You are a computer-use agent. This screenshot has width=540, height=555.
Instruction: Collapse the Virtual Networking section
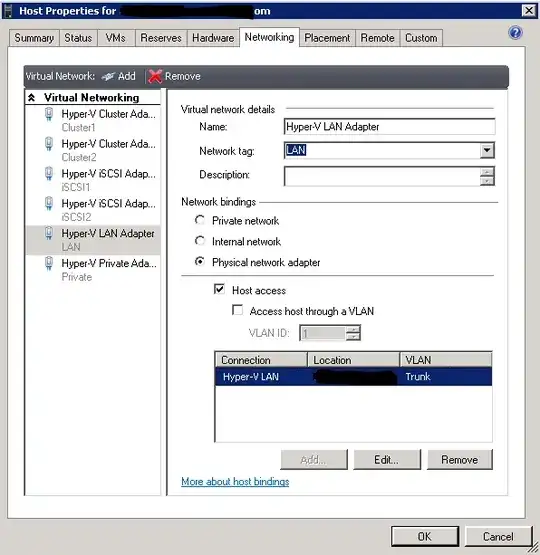[31, 98]
